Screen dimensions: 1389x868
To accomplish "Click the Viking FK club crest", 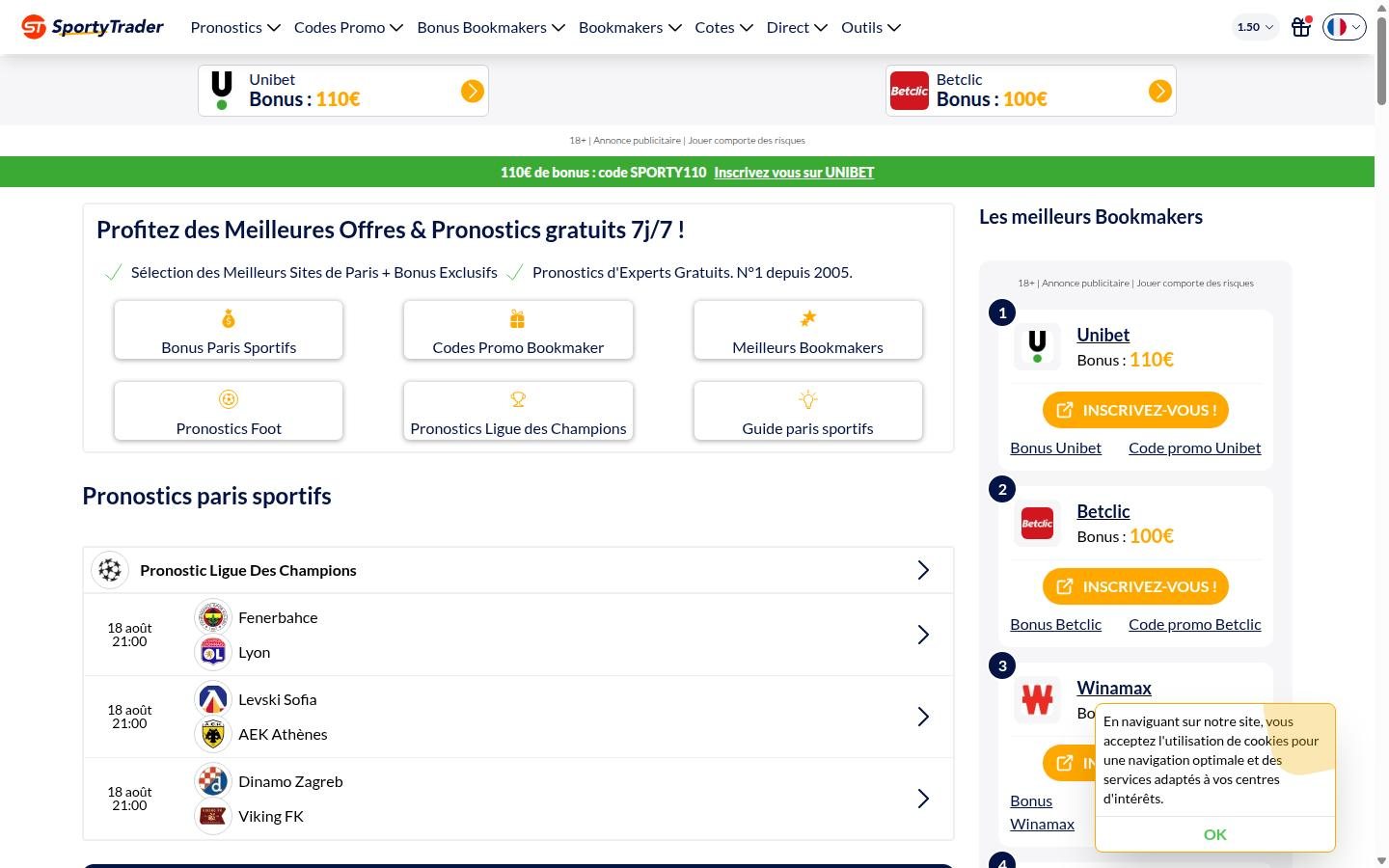I will [213, 816].
